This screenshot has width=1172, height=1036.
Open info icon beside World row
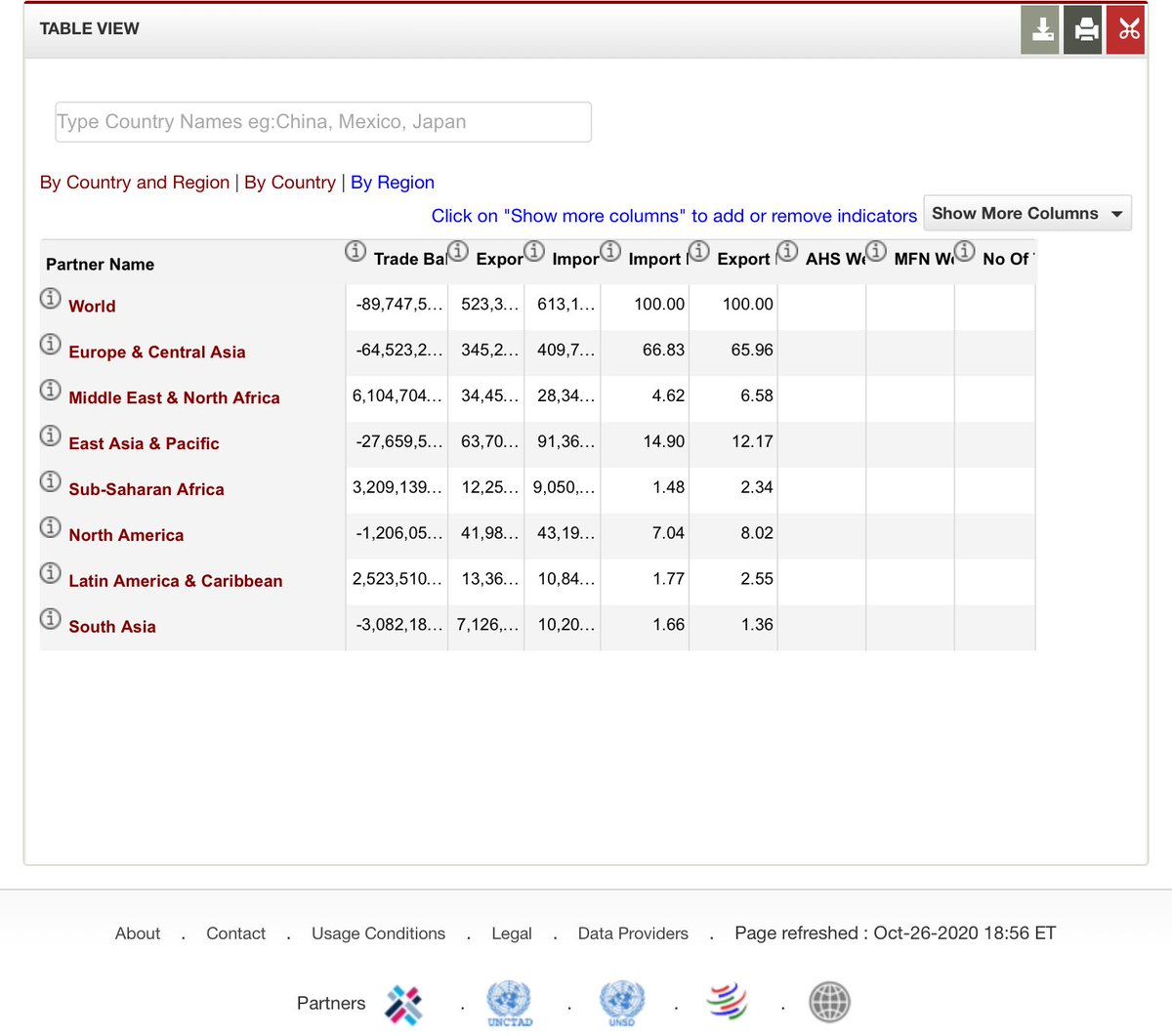coord(51,298)
